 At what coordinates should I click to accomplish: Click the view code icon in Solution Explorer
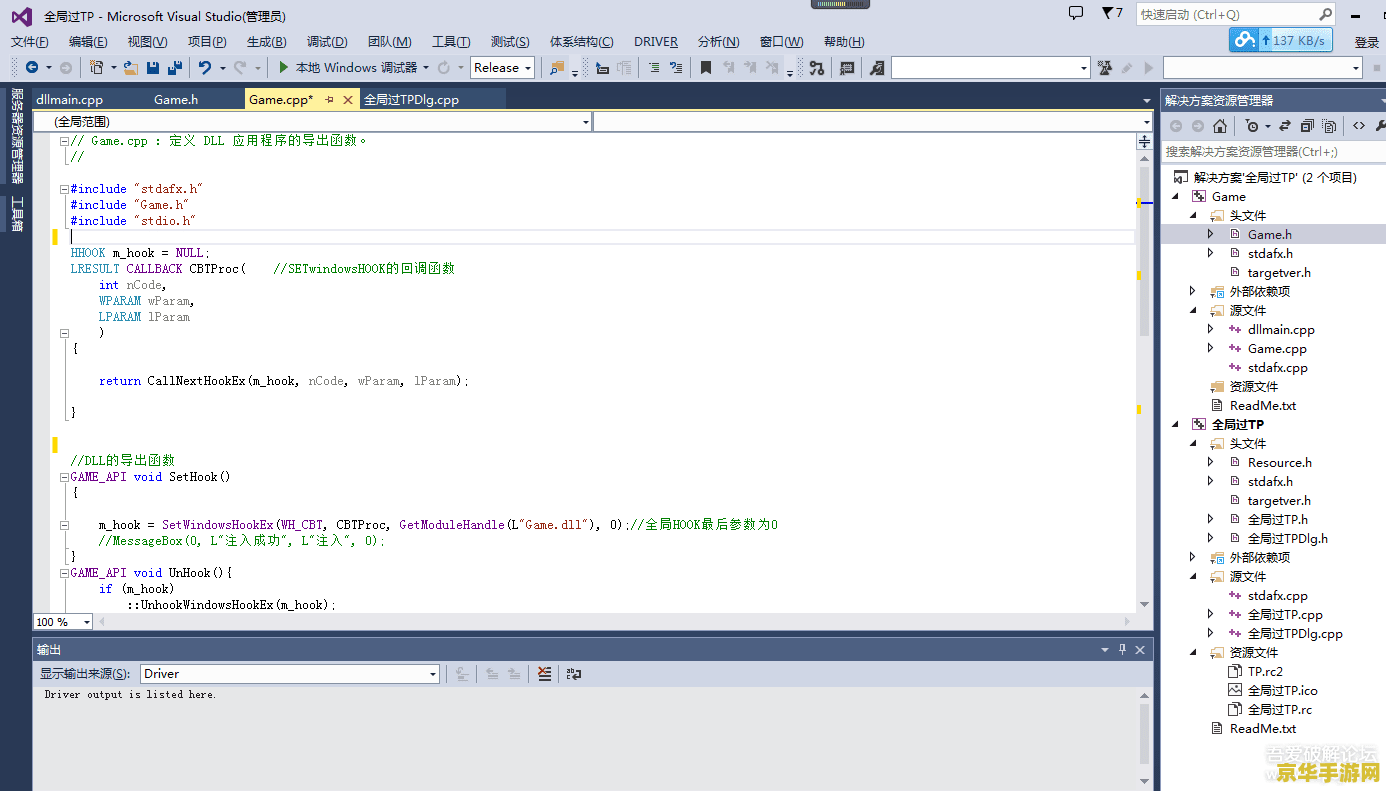pos(1359,126)
